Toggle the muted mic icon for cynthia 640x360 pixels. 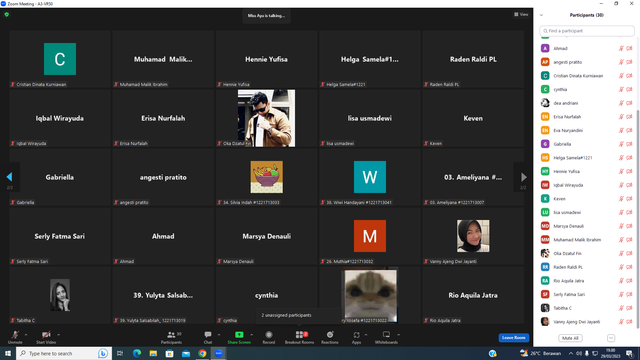point(621,89)
